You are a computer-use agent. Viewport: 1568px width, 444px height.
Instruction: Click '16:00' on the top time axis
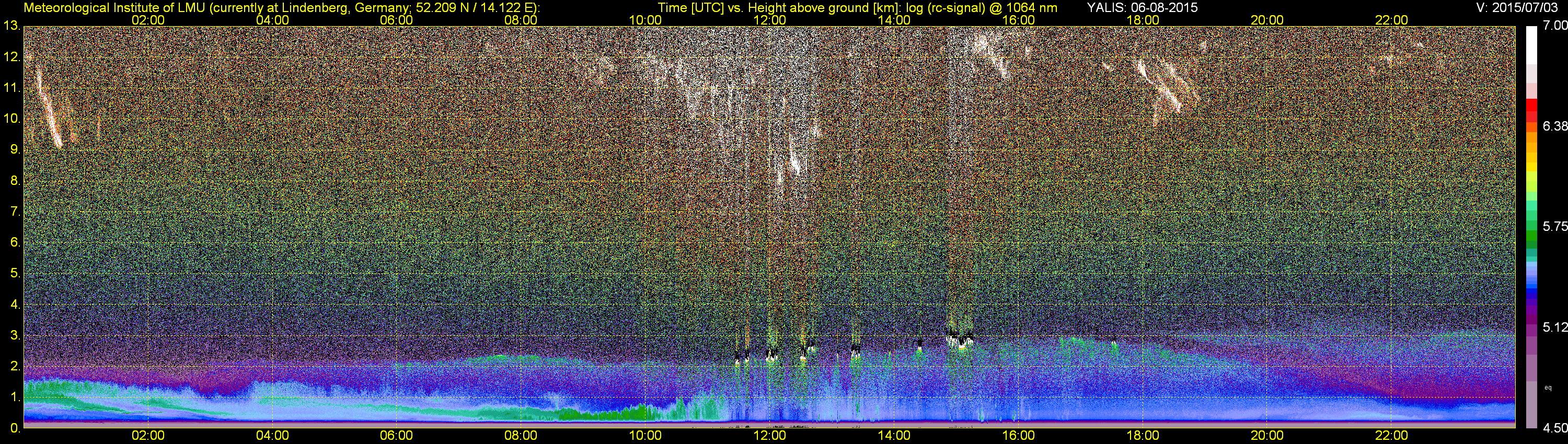[1018, 20]
